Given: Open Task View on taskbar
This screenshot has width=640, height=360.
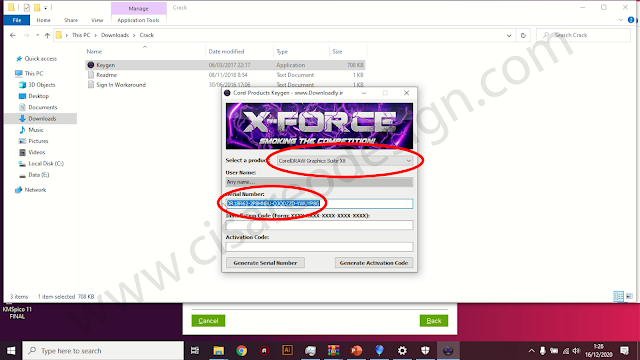Looking at the screenshot, I should tap(195, 351).
